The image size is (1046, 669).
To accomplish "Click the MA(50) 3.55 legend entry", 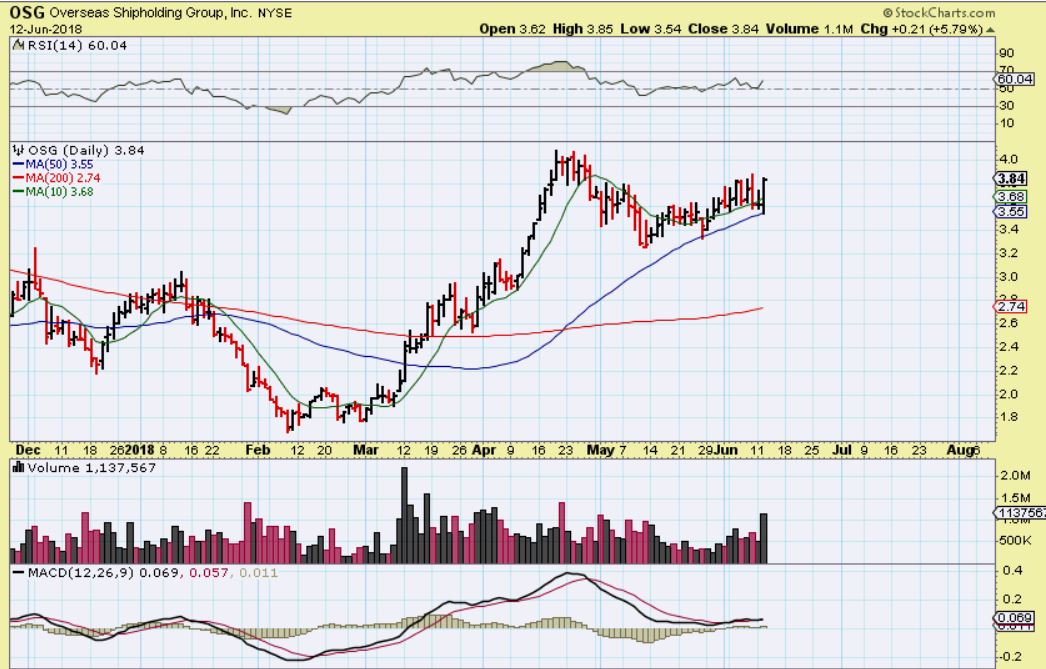I will (53, 164).
